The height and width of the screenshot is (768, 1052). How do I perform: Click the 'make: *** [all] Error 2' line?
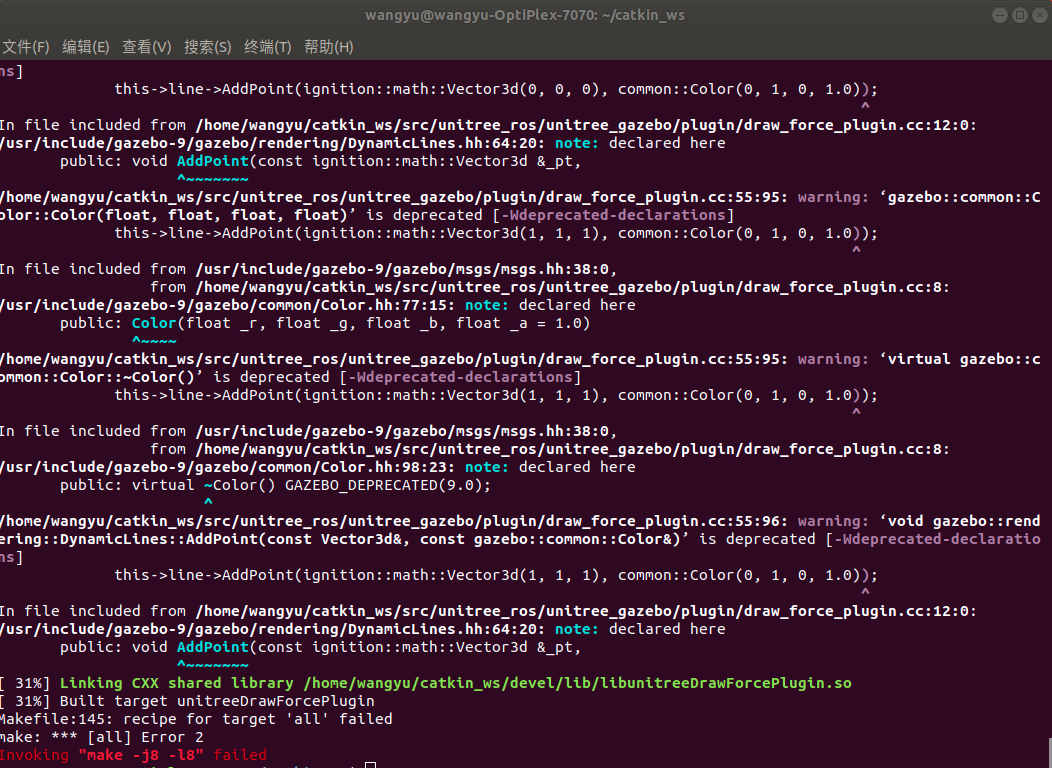101,736
